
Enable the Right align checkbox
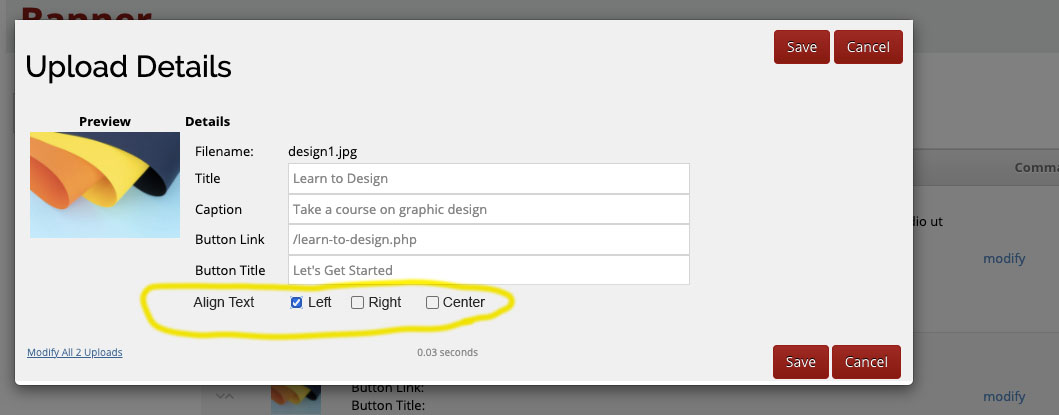tap(357, 303)
